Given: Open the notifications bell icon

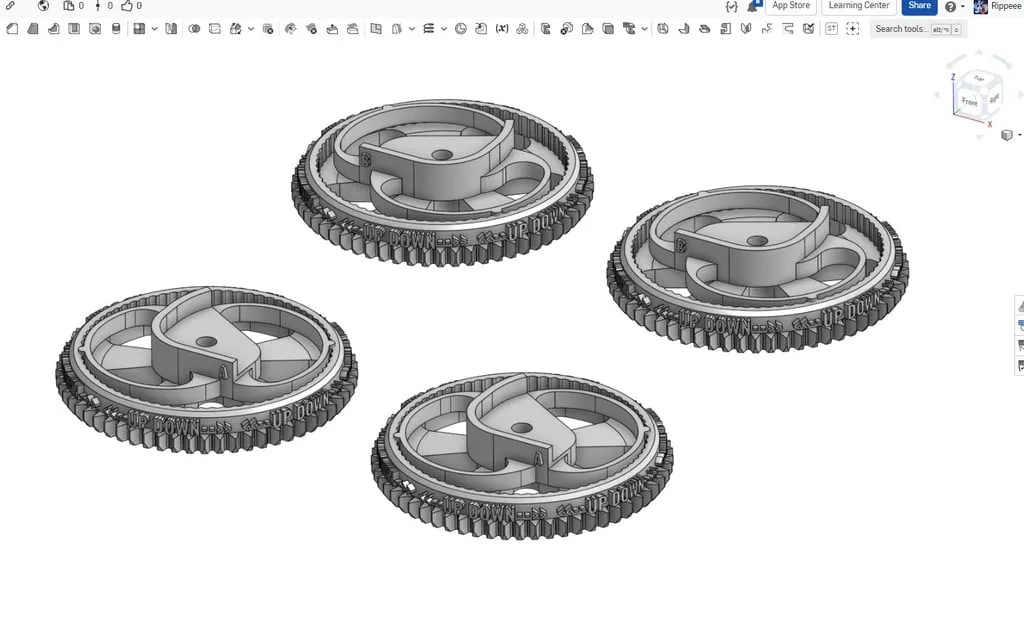Looking at the screenshot, I should tap(753, 6).
